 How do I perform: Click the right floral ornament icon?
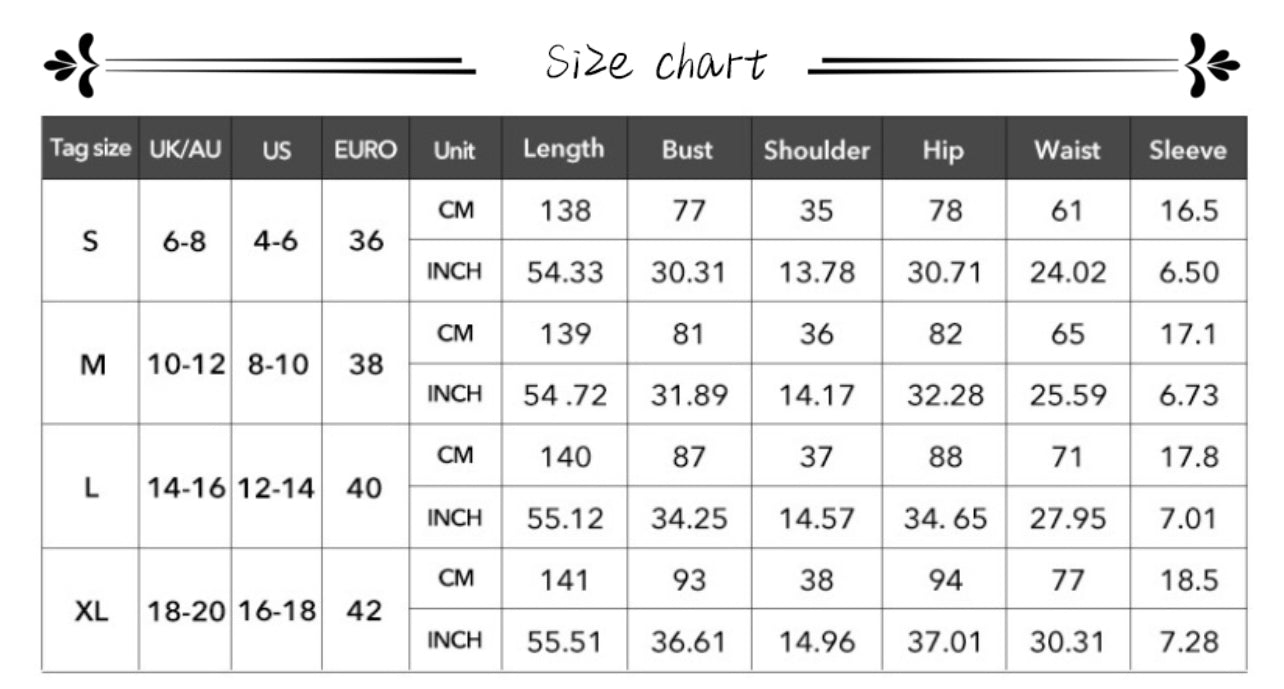[1211, 65]
